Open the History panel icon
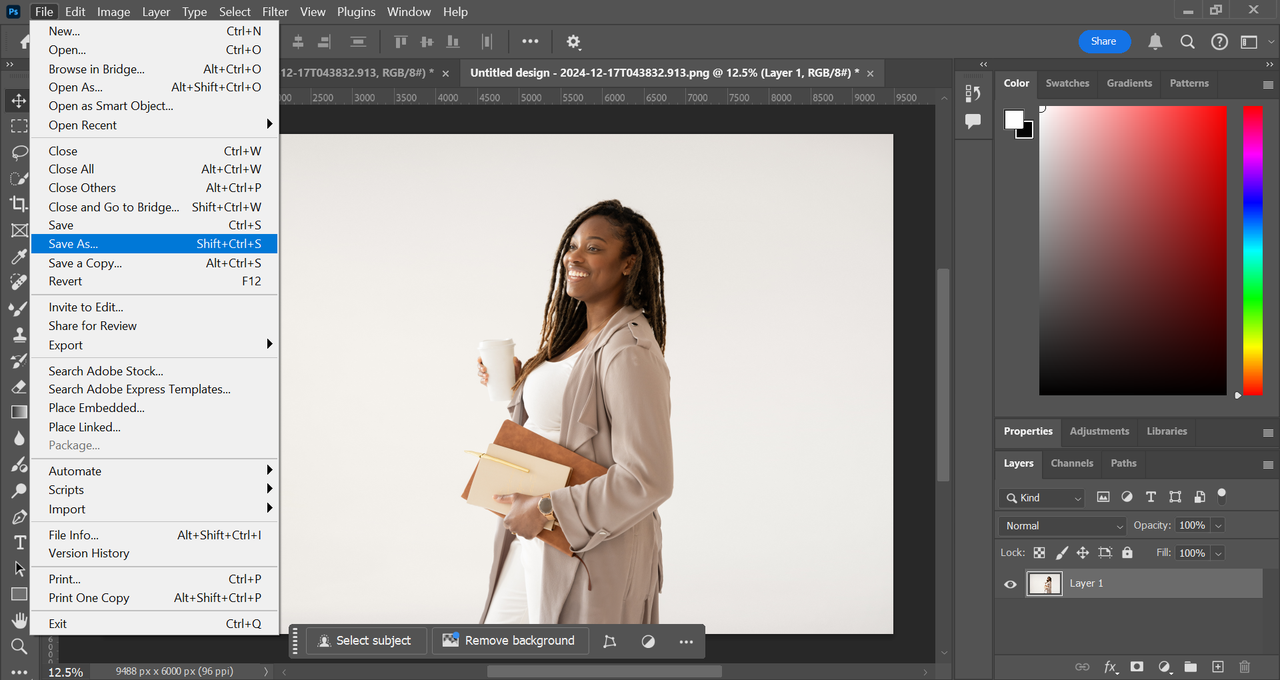 [x=973, y=93]
